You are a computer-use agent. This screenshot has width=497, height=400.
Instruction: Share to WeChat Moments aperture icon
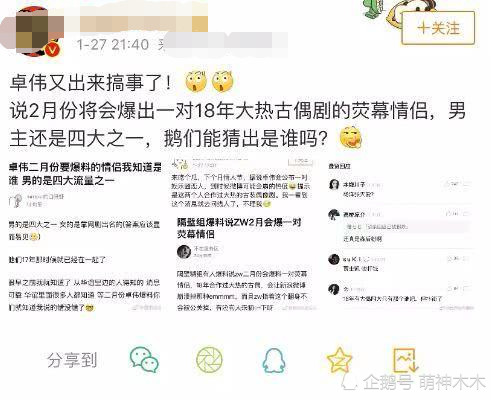tap(209, 360)
